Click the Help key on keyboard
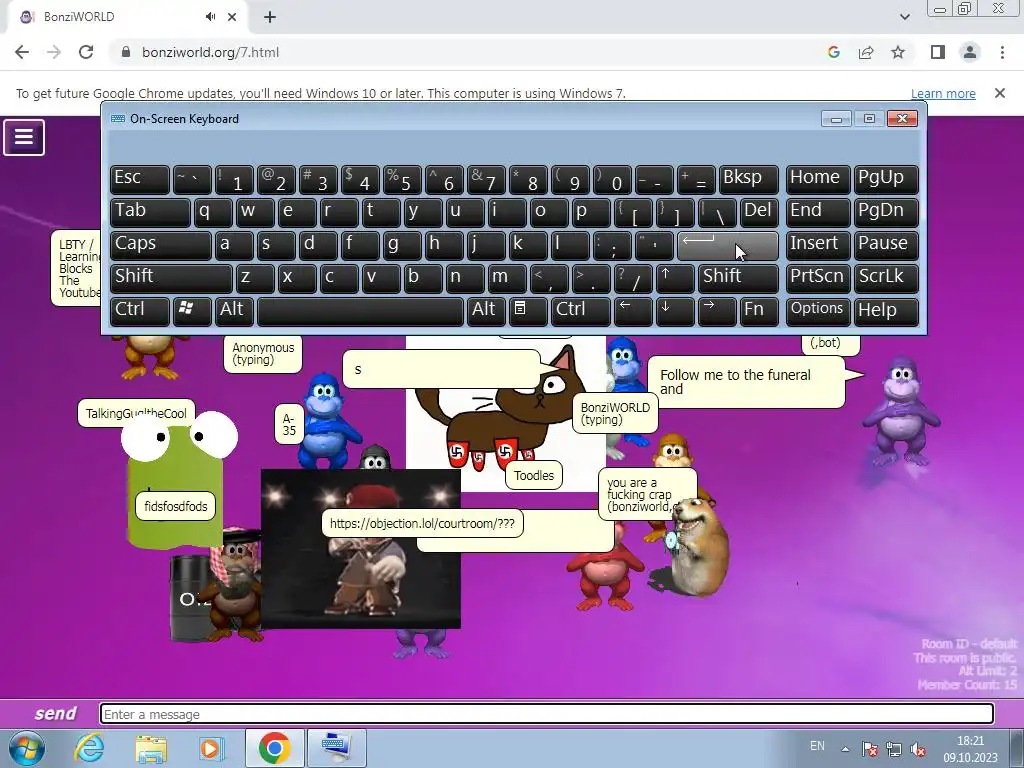The width and height of the screenshot is (1024, 768). click(886, 310)
